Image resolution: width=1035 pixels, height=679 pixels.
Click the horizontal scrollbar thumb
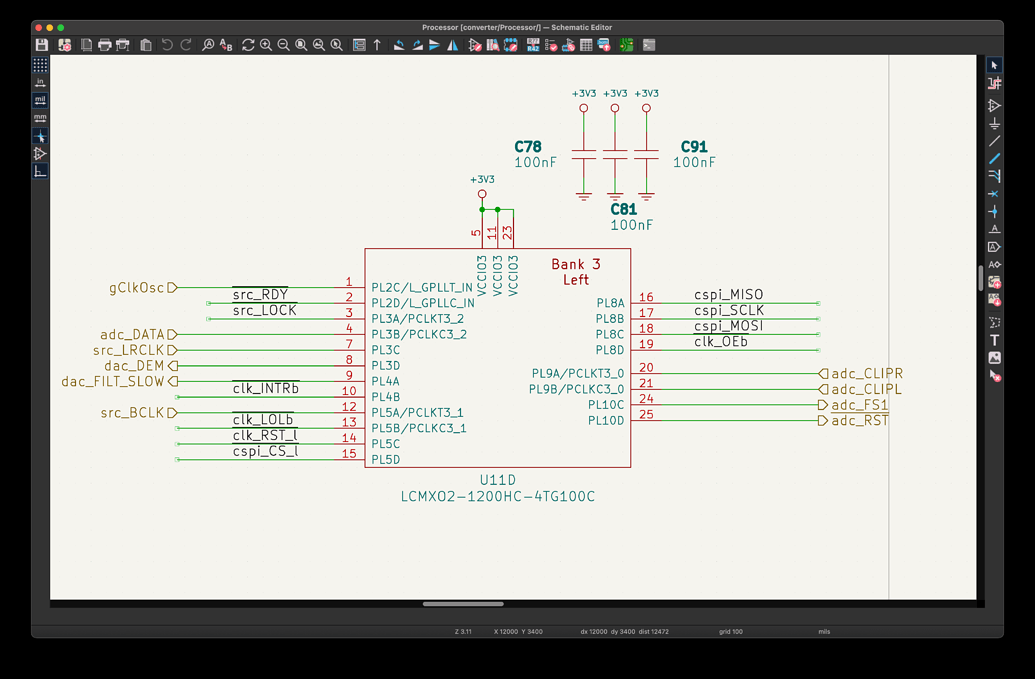click(x=463, y=604)
